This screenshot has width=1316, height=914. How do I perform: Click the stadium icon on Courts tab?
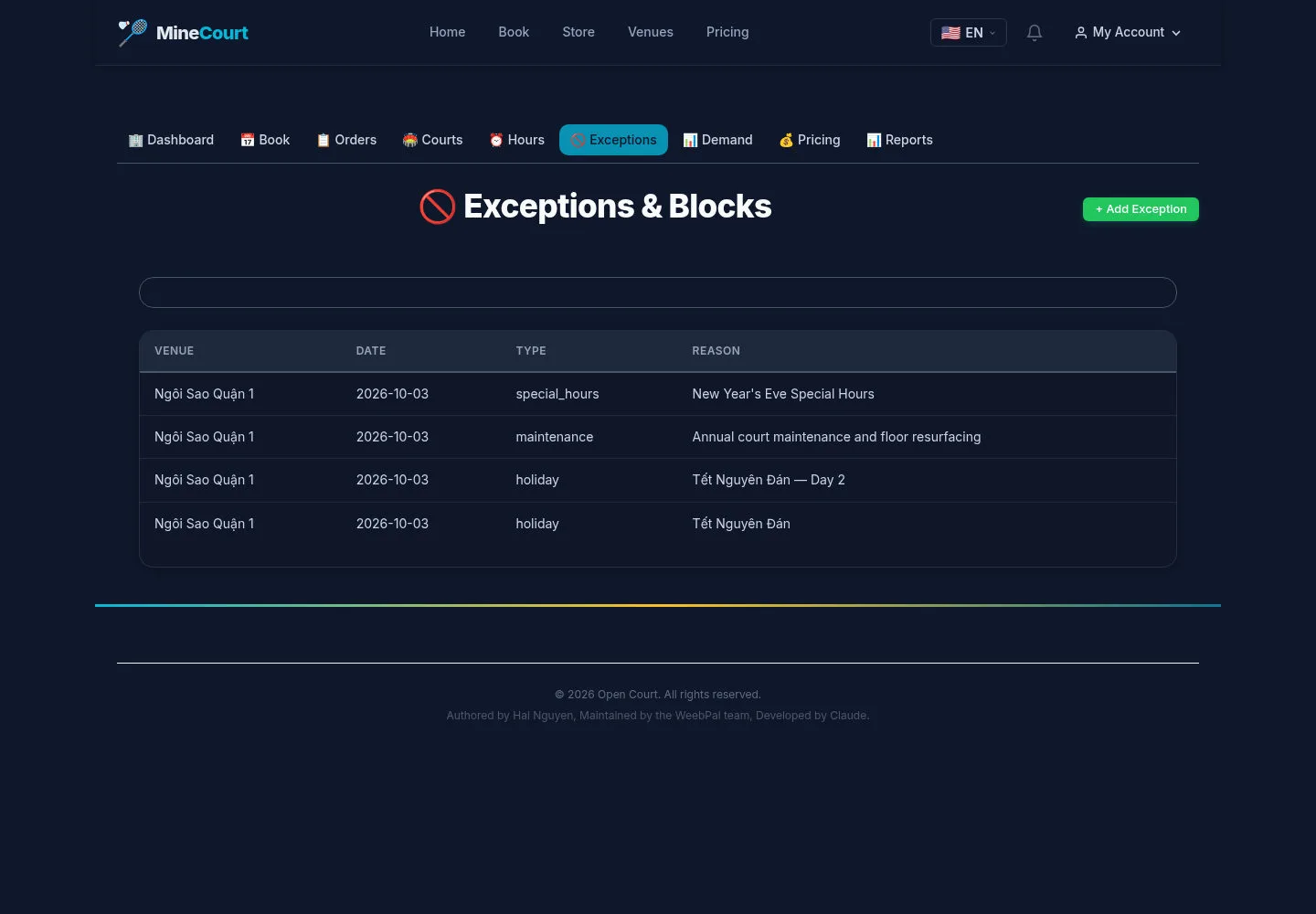coord(410,140)
